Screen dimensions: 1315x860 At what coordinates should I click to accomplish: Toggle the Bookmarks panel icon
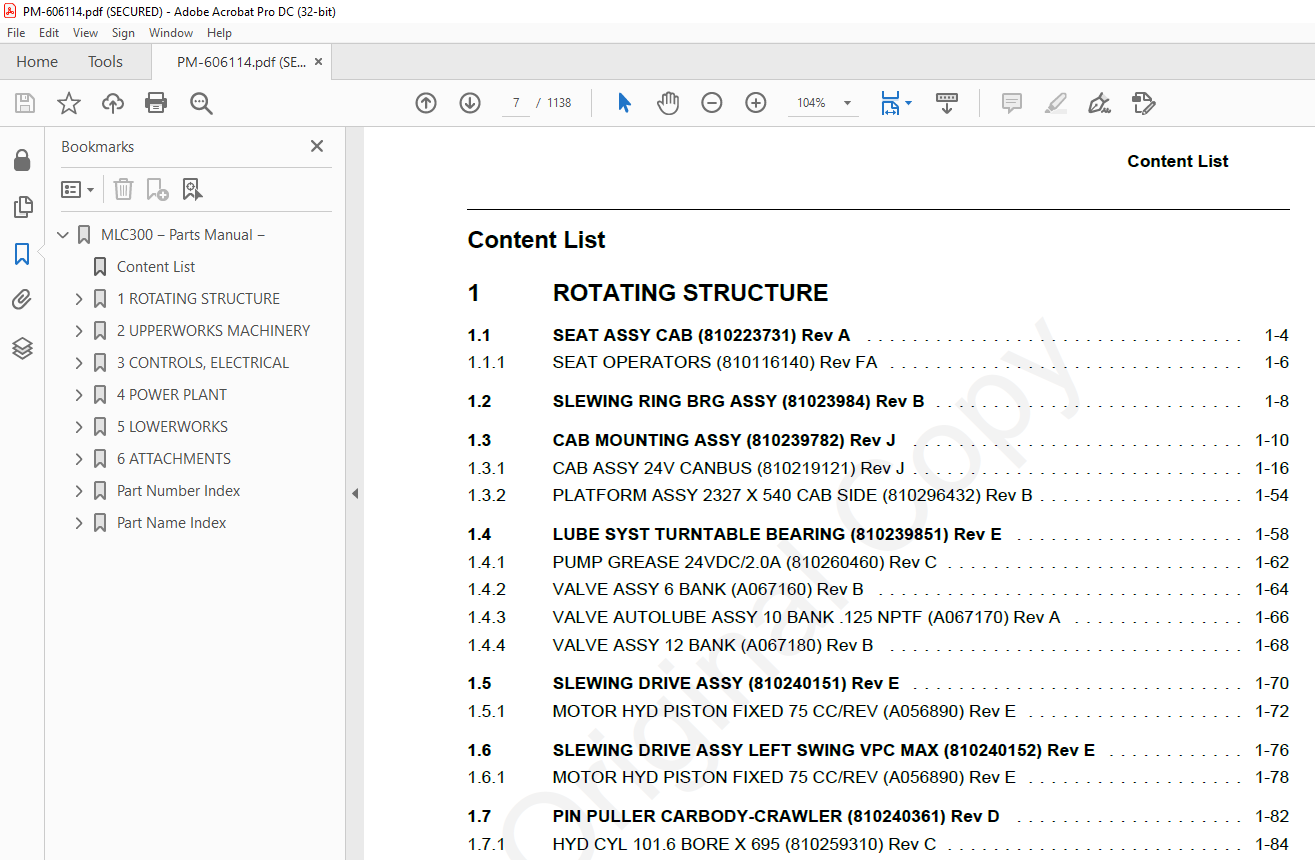[22, 254]
